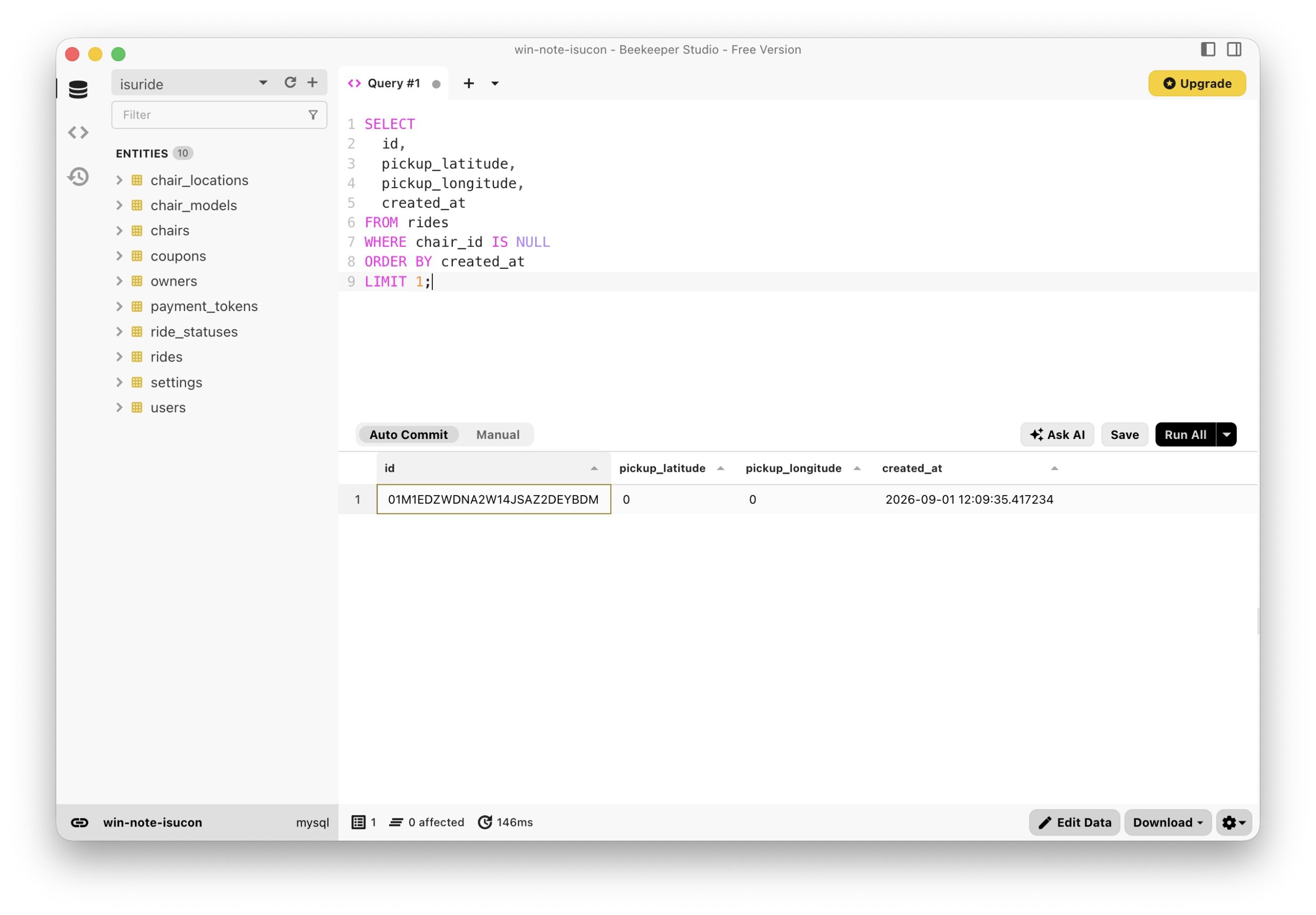The image size is (1316, 915).
Task: Click the ride_statuses table icon
Action: (137, 332)
